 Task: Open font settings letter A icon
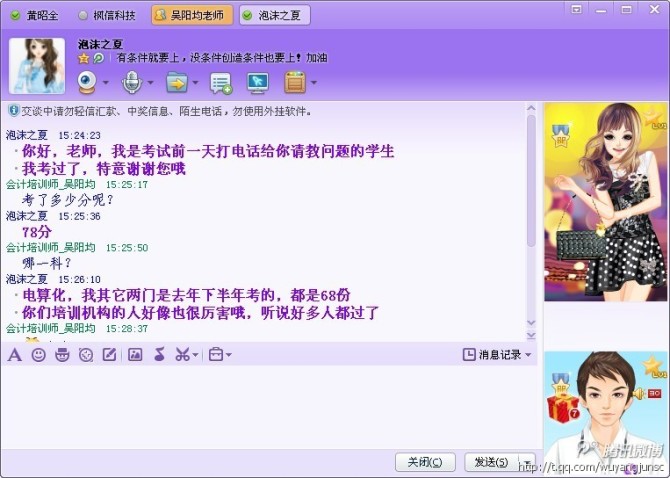coord(15,355)
